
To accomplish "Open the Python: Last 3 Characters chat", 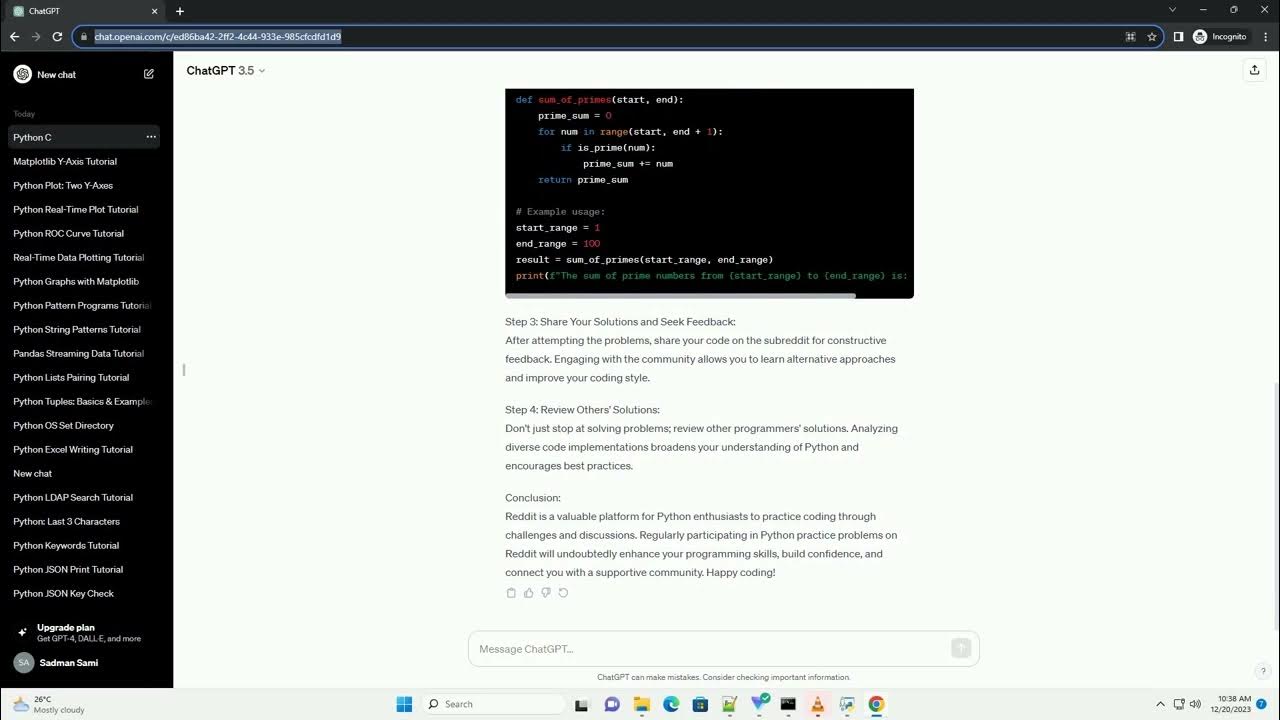I will coord(84,521).
